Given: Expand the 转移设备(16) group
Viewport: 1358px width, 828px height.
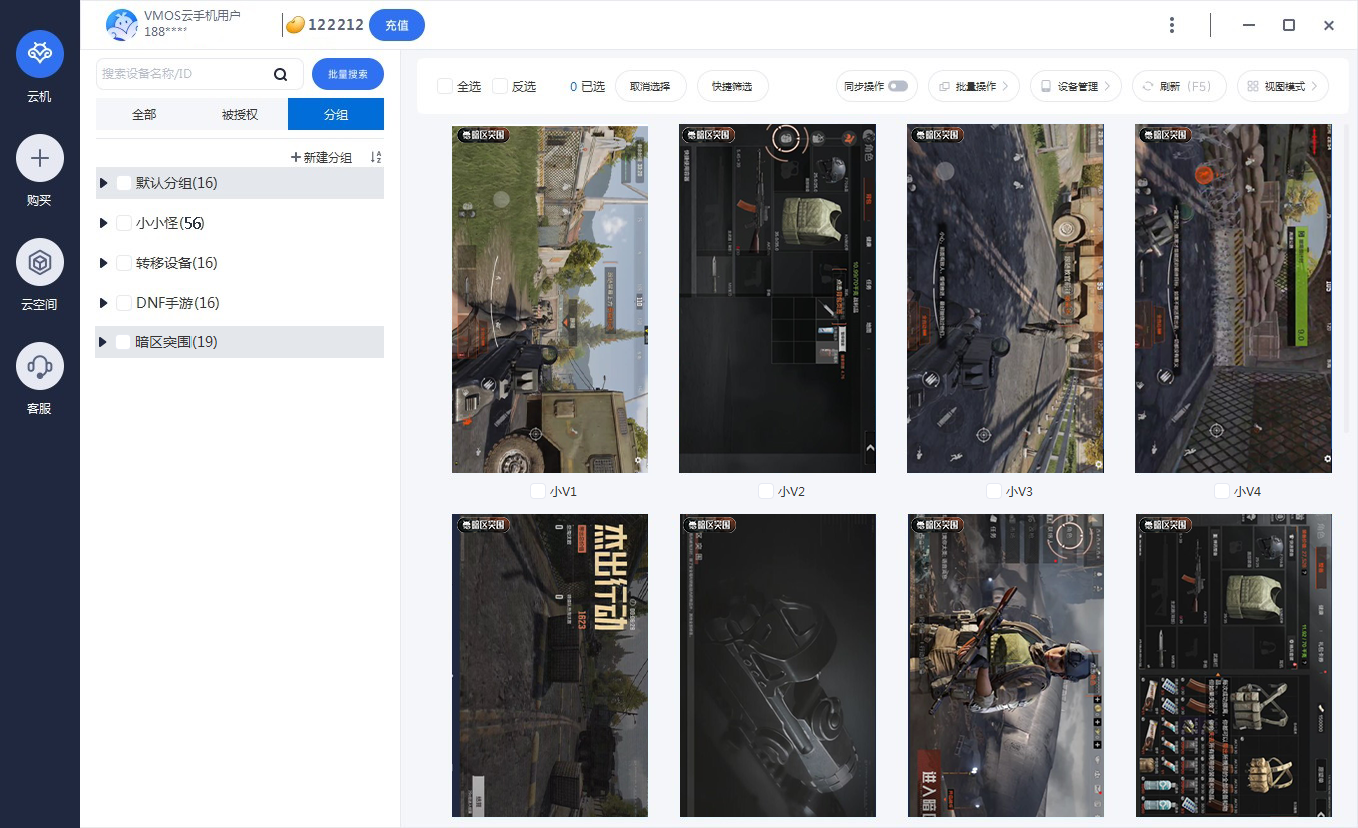Looking at the screenshot, I should (103, 263).
